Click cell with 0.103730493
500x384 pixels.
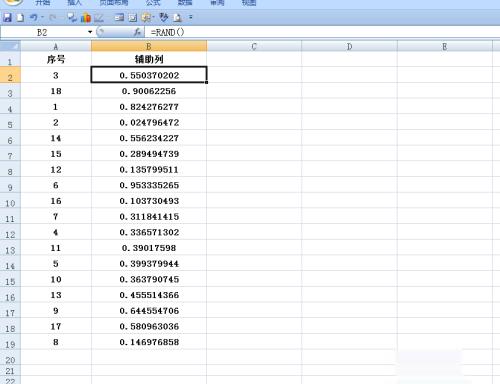pos(149,201)
